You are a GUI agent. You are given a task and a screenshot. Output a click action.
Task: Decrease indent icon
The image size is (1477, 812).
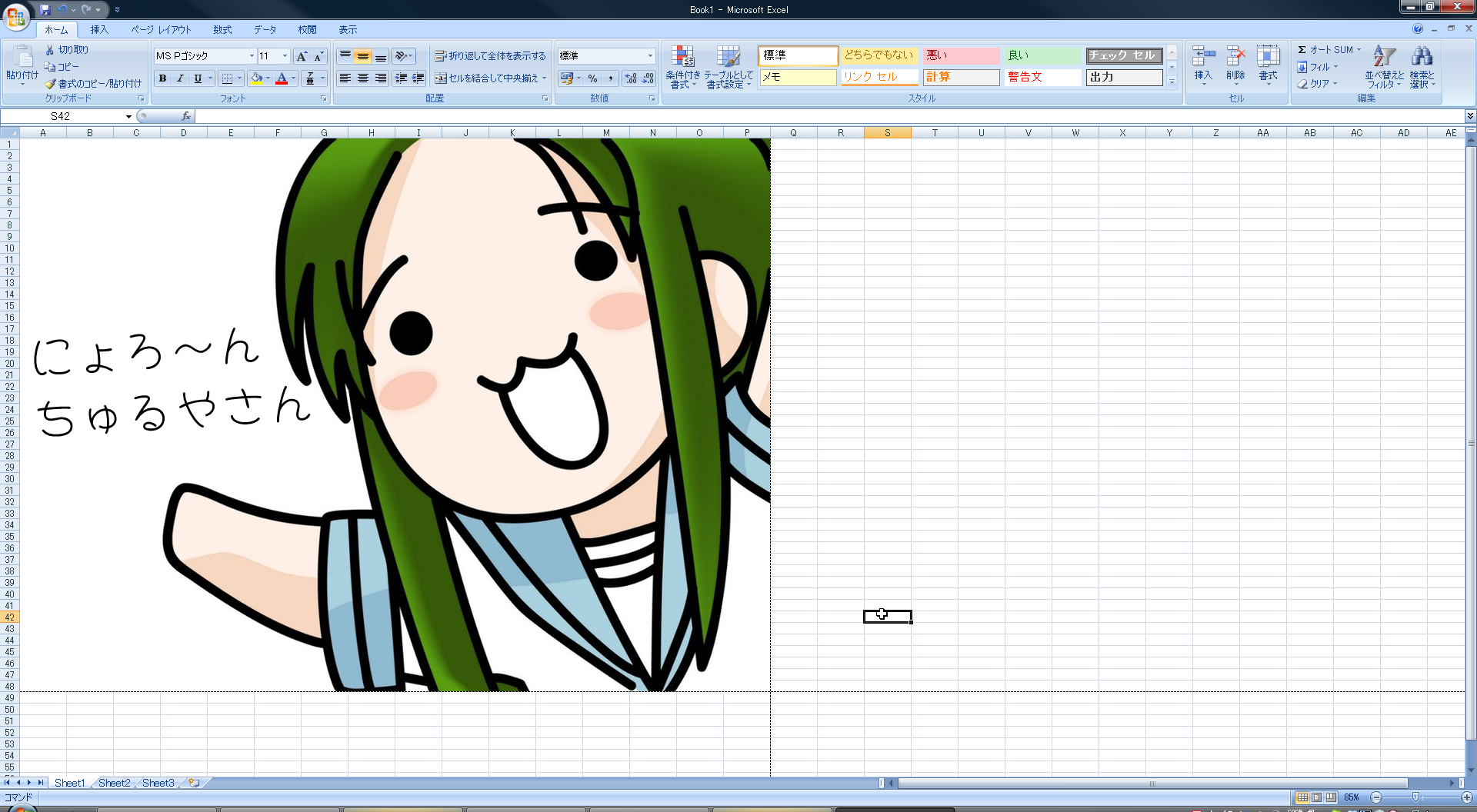click(401, 78)
